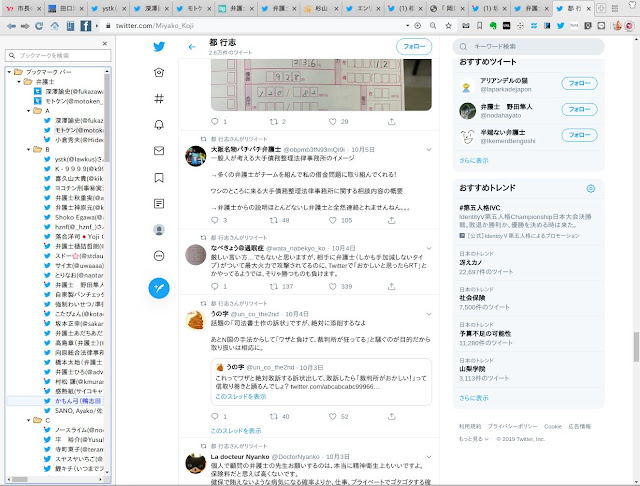Collapse the ブックマーク バー folder
640x486 pixels.
pyautogui.click(x=9, y=72)
